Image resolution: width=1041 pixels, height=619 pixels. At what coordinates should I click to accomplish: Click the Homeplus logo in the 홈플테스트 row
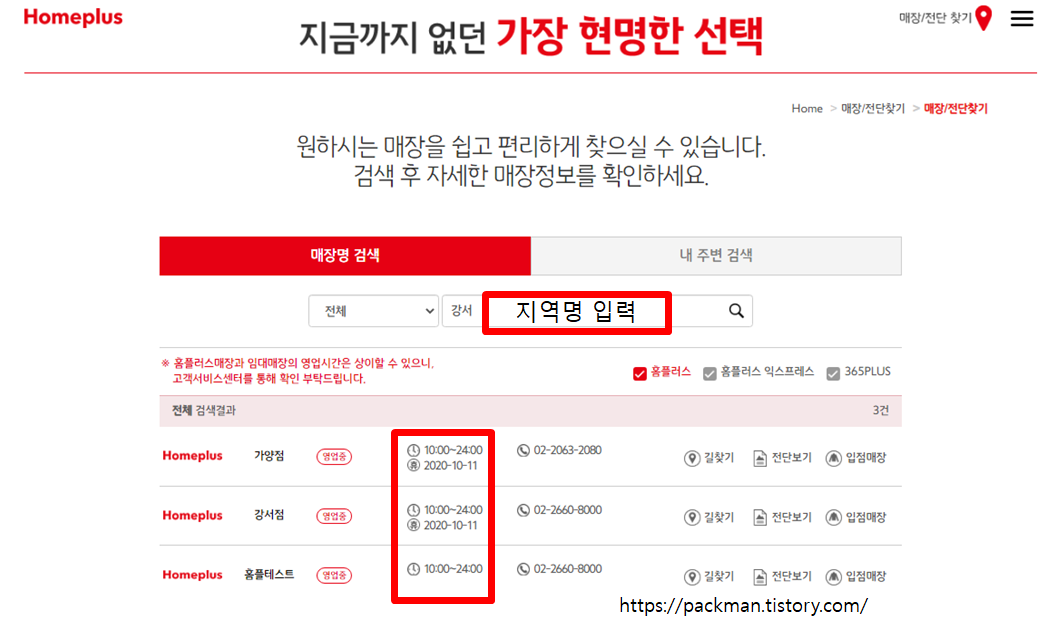pyautogui.click(x=193, y=575)
